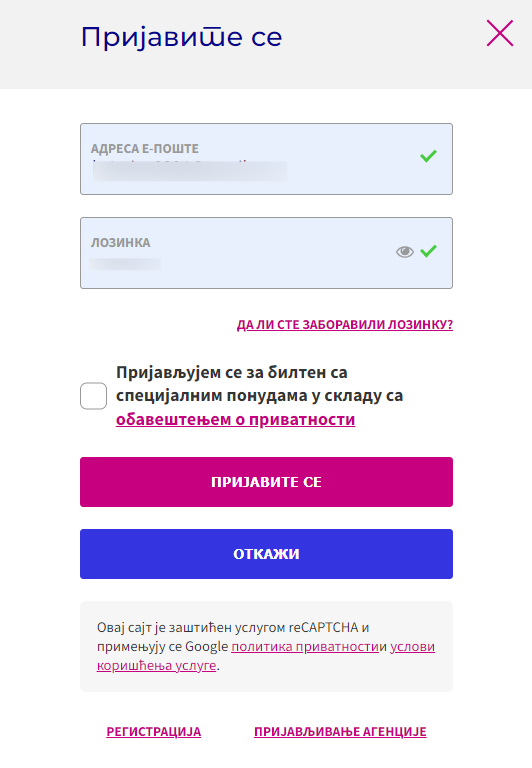Click the green checkmark in the email field

[x=428, y=156]
